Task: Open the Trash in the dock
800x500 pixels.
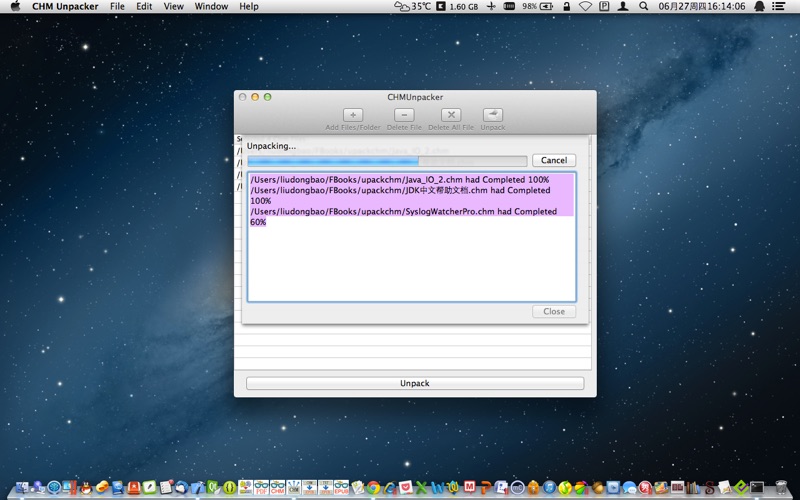Action: pos(781,488)
